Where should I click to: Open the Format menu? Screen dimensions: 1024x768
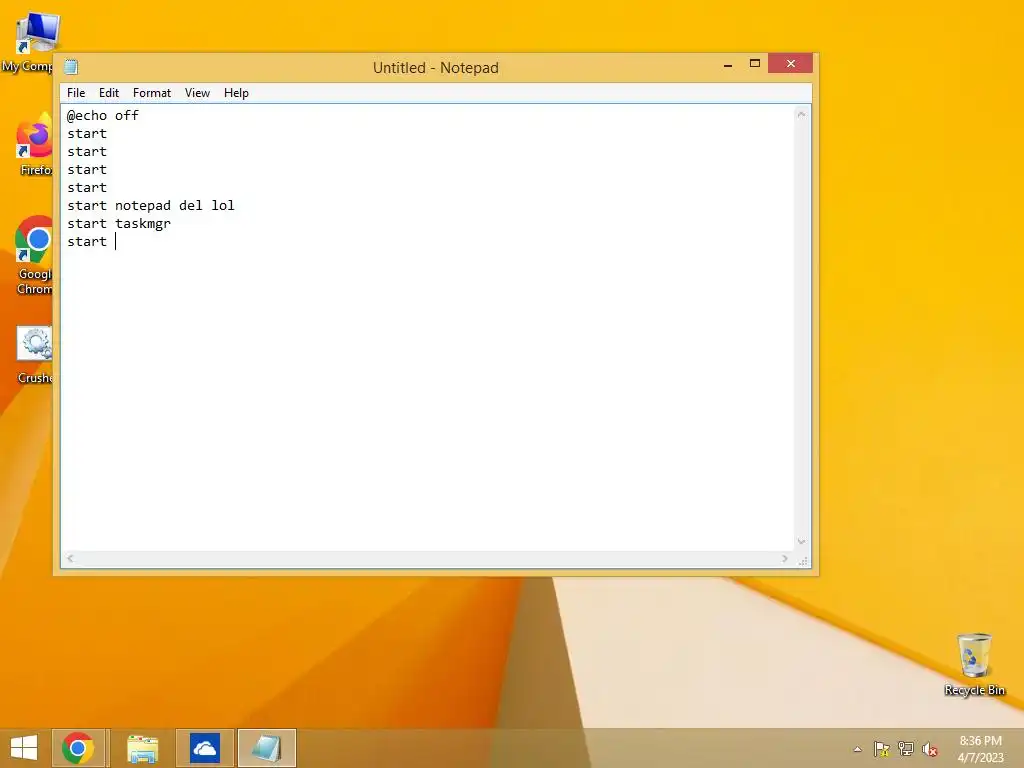(x=152, y=93)
